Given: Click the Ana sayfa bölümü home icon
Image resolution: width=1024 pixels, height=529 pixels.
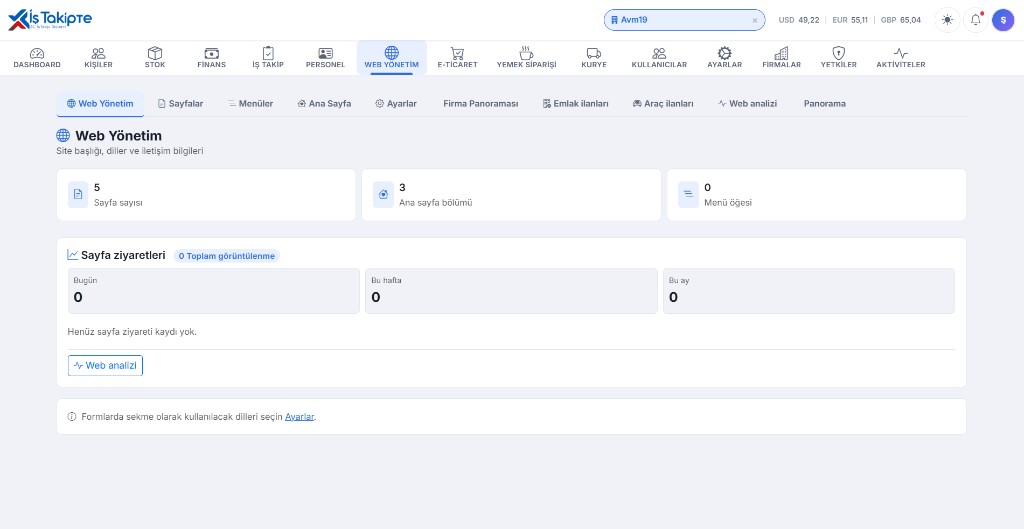Looking at the screenshot, I should (383, 195).
